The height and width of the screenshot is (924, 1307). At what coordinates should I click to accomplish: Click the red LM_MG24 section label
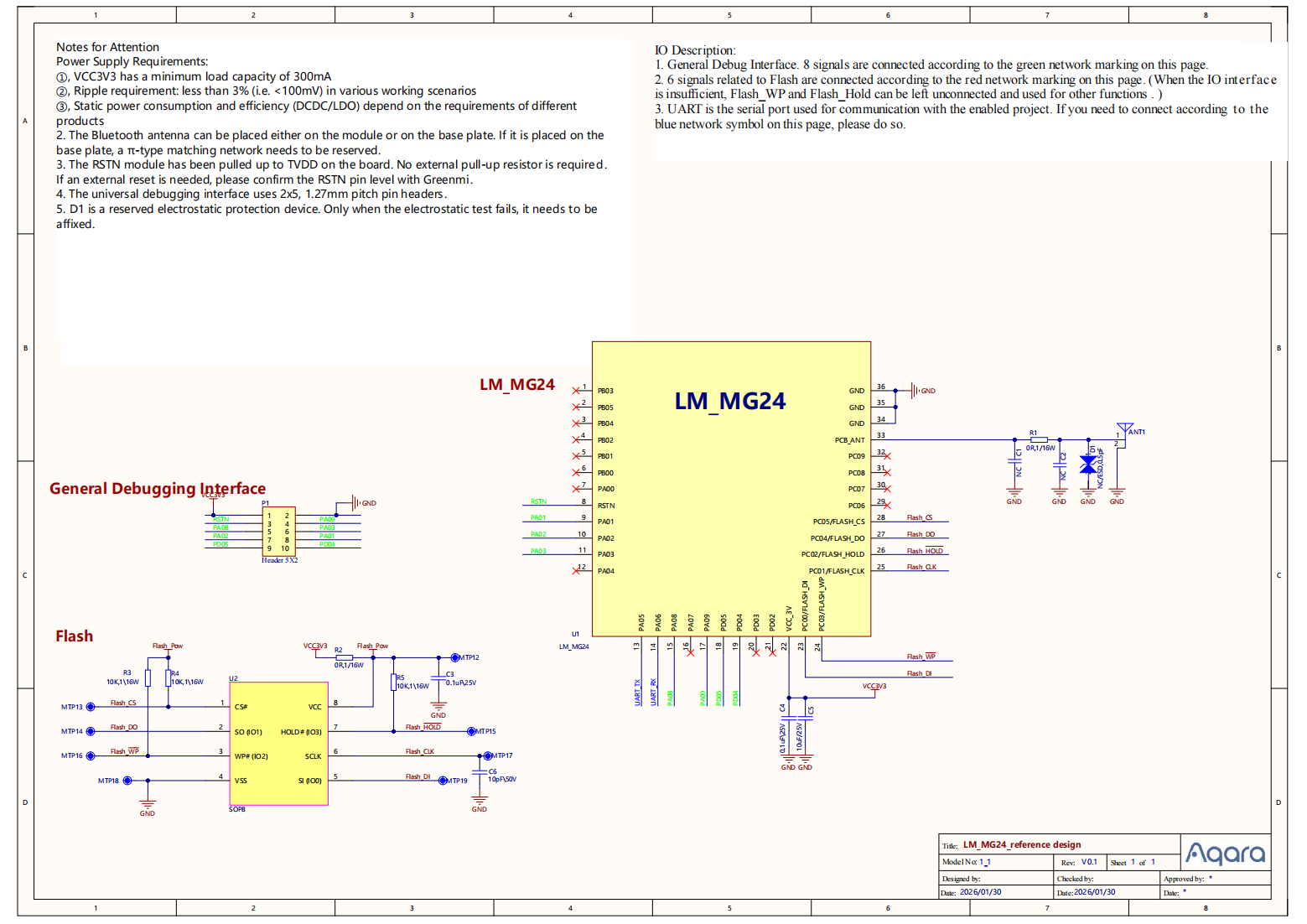(x=517, y=384)
